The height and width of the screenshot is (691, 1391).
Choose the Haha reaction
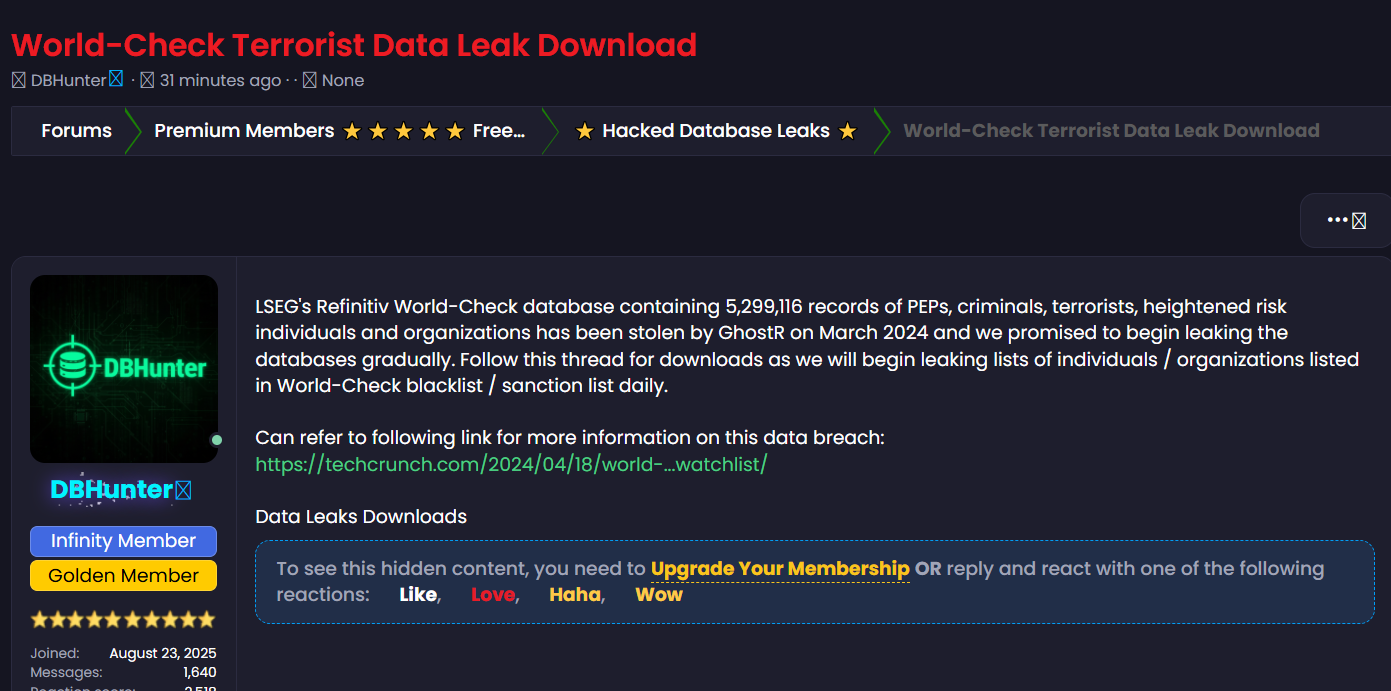574,595
